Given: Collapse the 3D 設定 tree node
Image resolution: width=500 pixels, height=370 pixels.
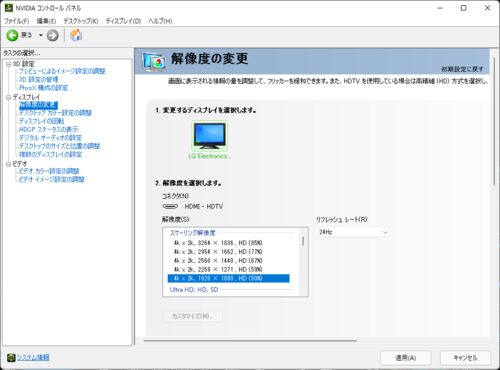Looking at the screenshot, I should pos(8,64).
